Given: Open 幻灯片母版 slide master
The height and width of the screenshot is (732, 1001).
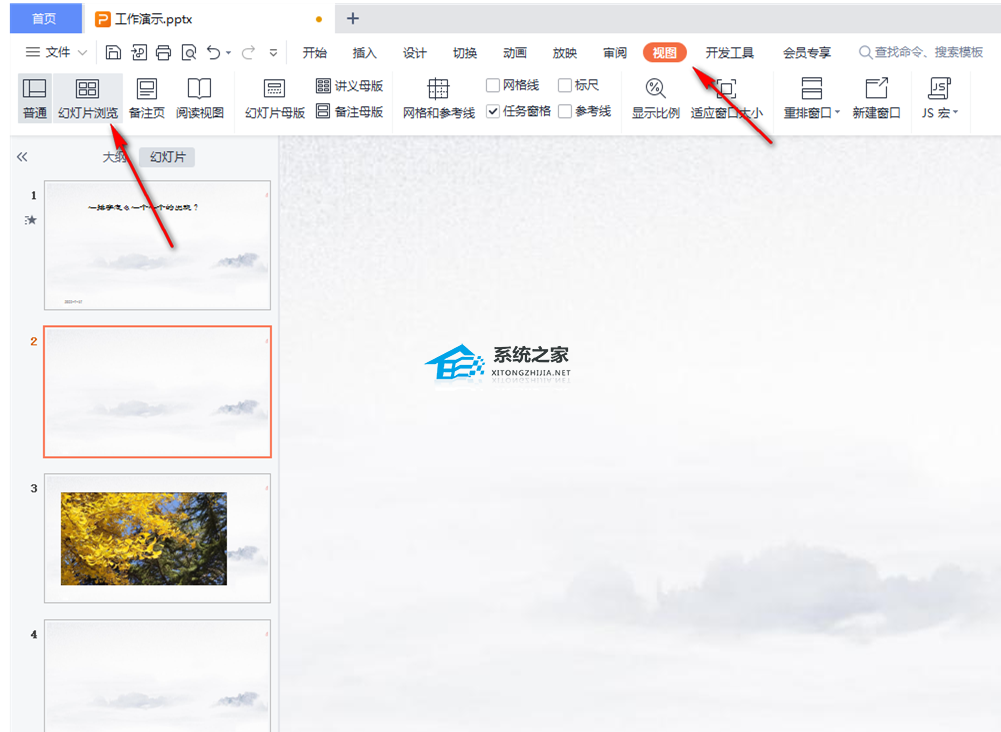Looking at the screenshot, I should (275, 98).
